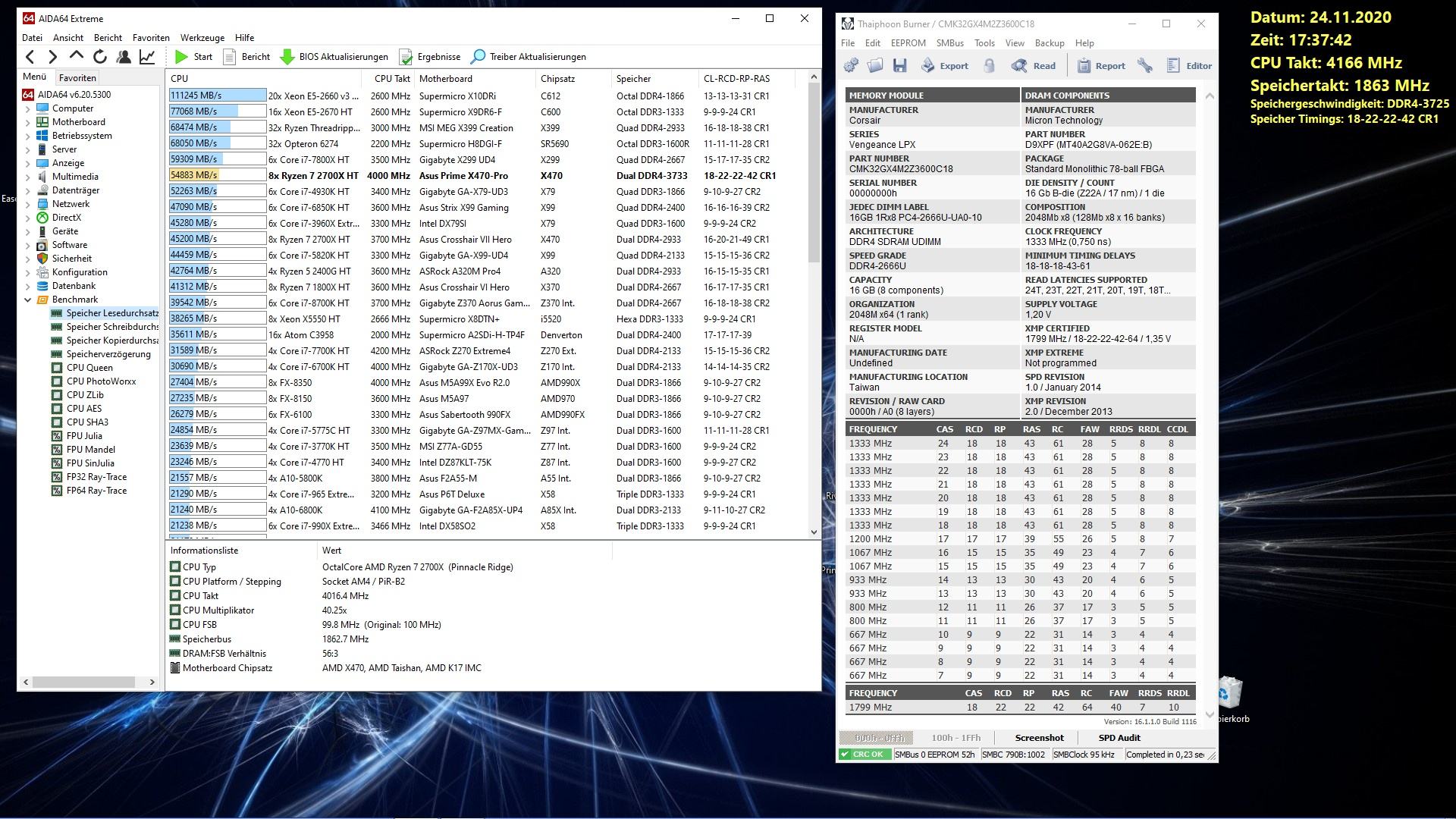The height and width of the screenshot is (819, 1456).
Task: Open the EEPROM menu in Thaiphoon Burner
Action: [908, 43]
